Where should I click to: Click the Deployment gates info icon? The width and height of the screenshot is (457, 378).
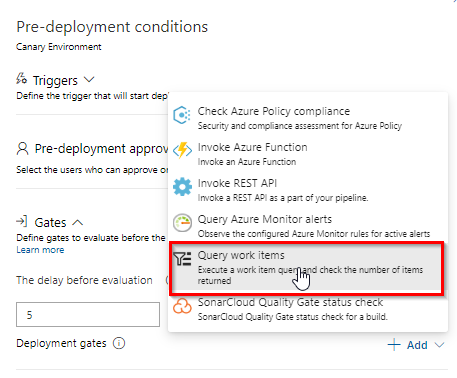coord(119,343)
